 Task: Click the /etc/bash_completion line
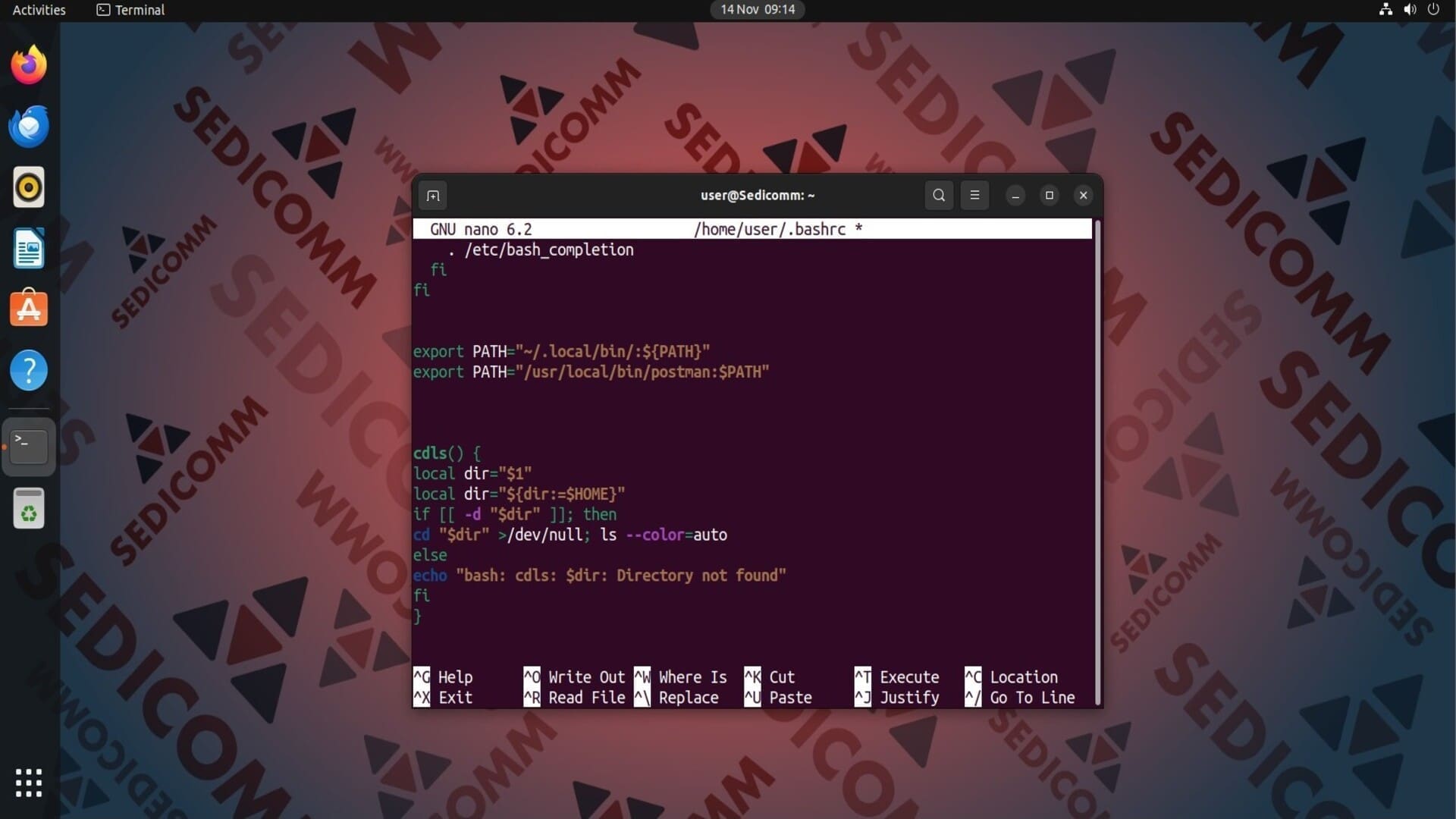(x=541, y=249)
